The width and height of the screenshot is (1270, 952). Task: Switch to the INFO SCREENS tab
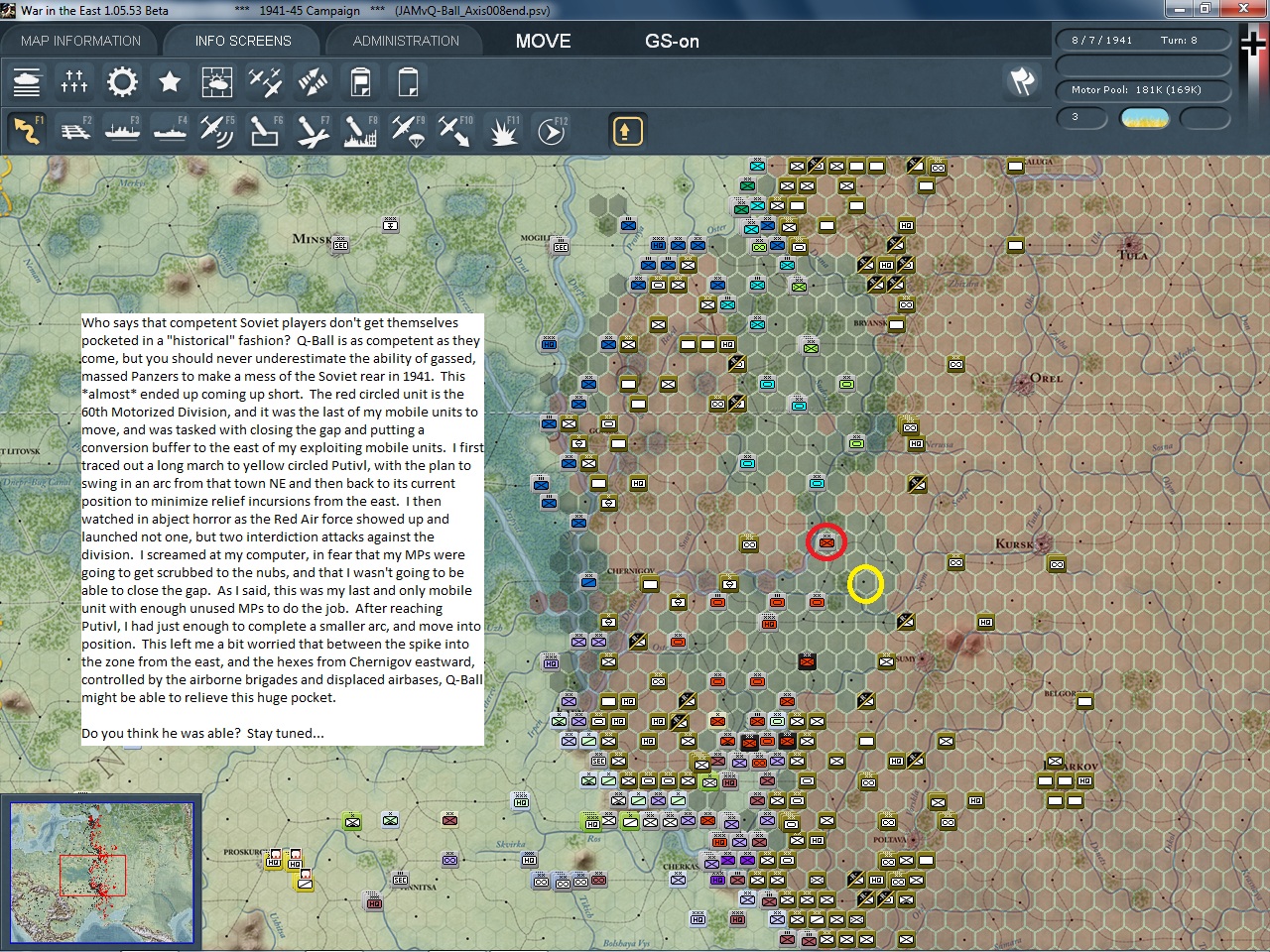(243, 41)
